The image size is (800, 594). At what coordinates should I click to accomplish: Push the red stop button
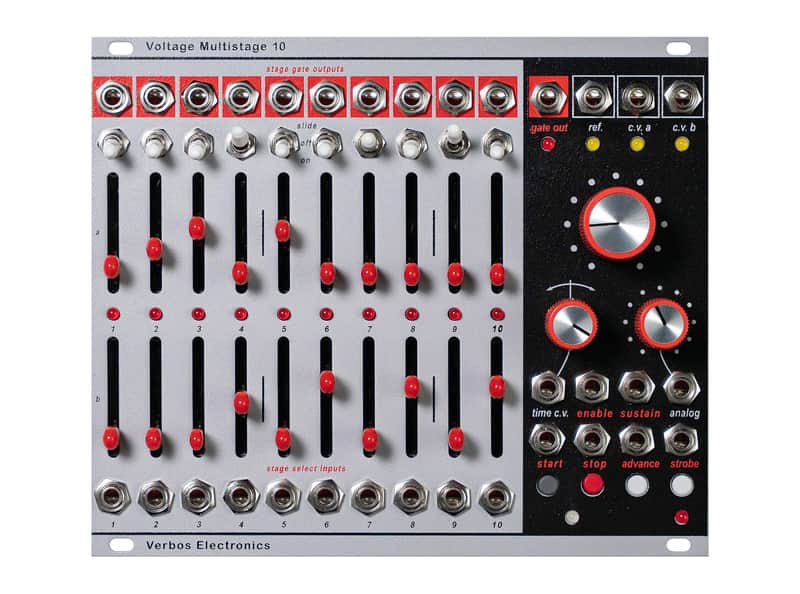pos(592,484)
